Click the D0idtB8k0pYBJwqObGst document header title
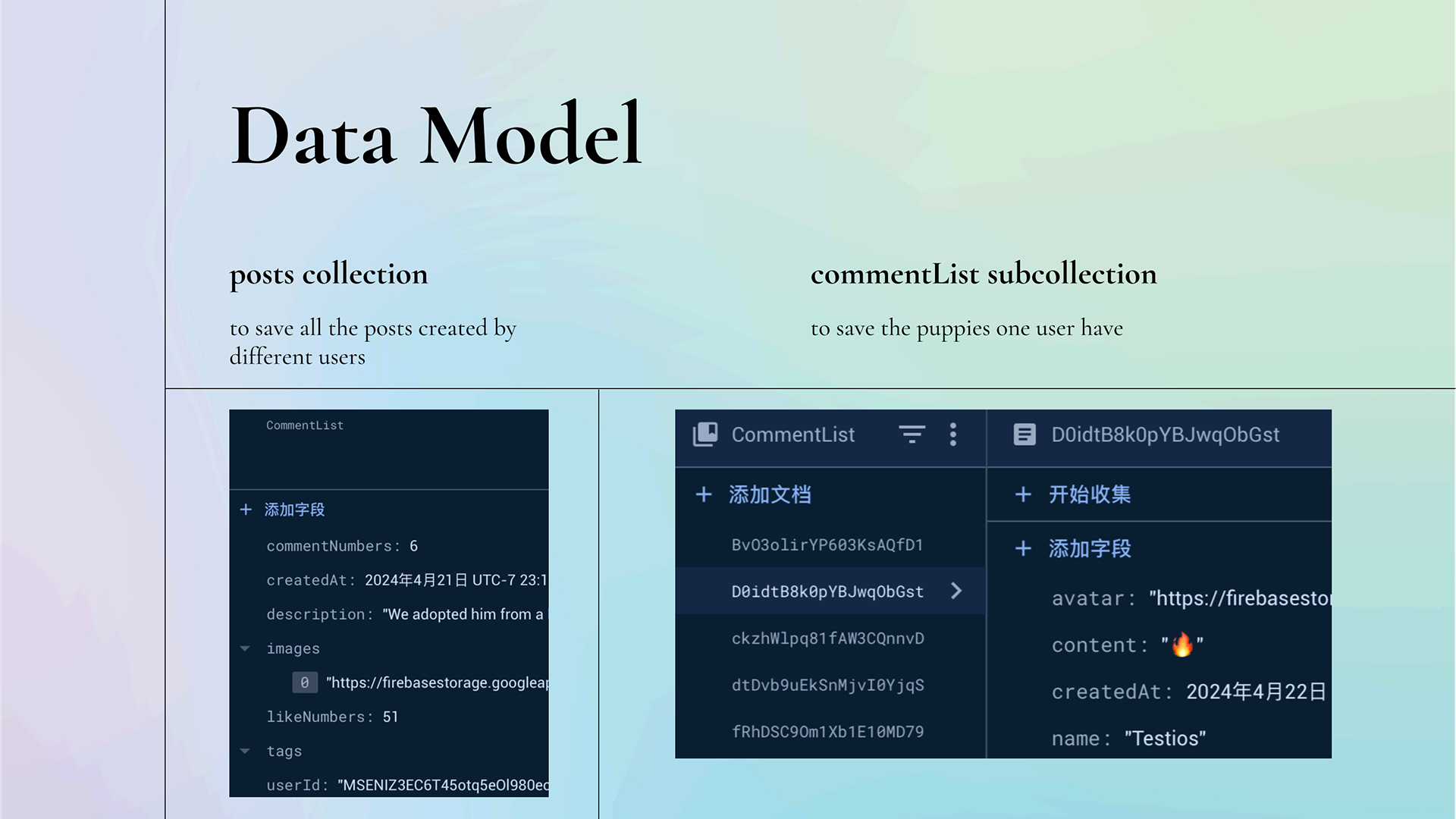Viewport: 1456px width, 819px height. pyautogui.click(x=1165, y=435)
